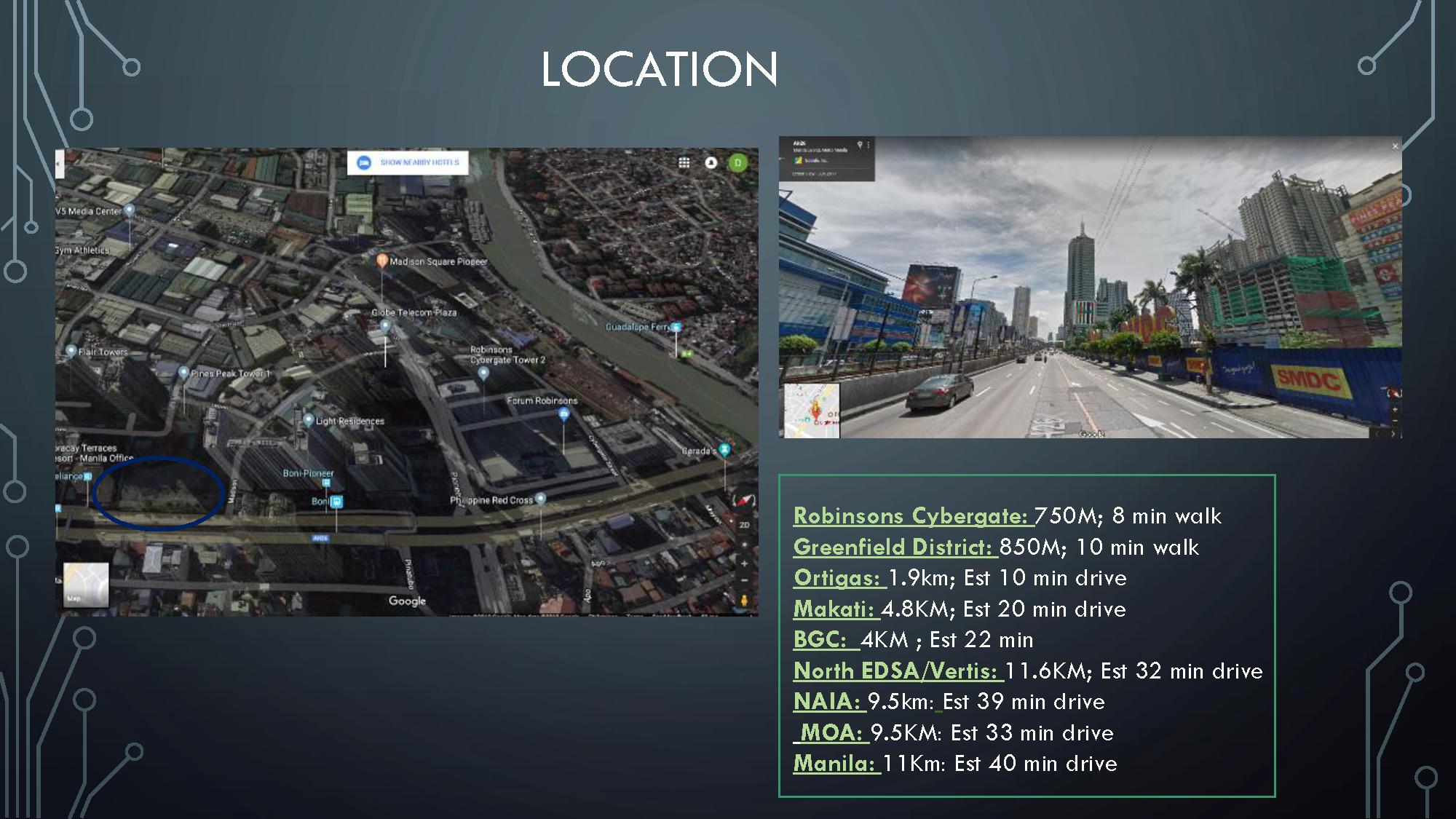Click the V5 Media Center map pin
Screen dimensions: 1456x819
(x=130, y=210)
